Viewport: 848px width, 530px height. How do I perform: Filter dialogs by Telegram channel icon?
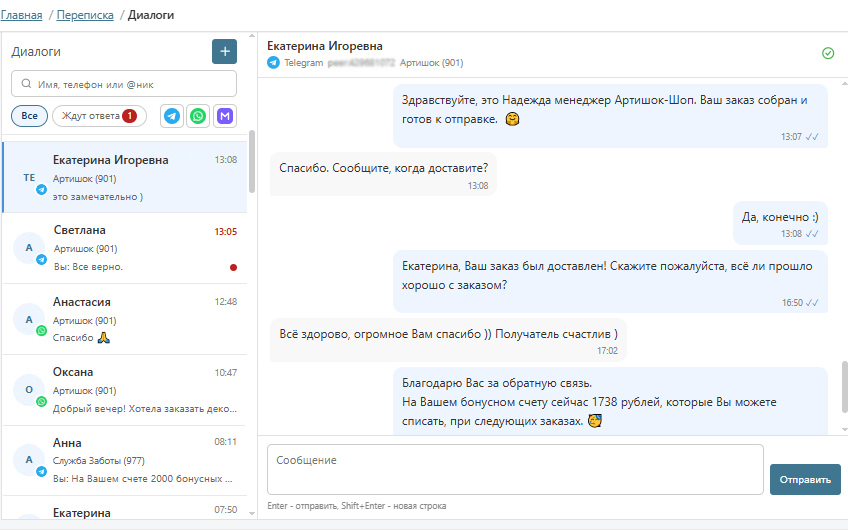coord(172,116)
